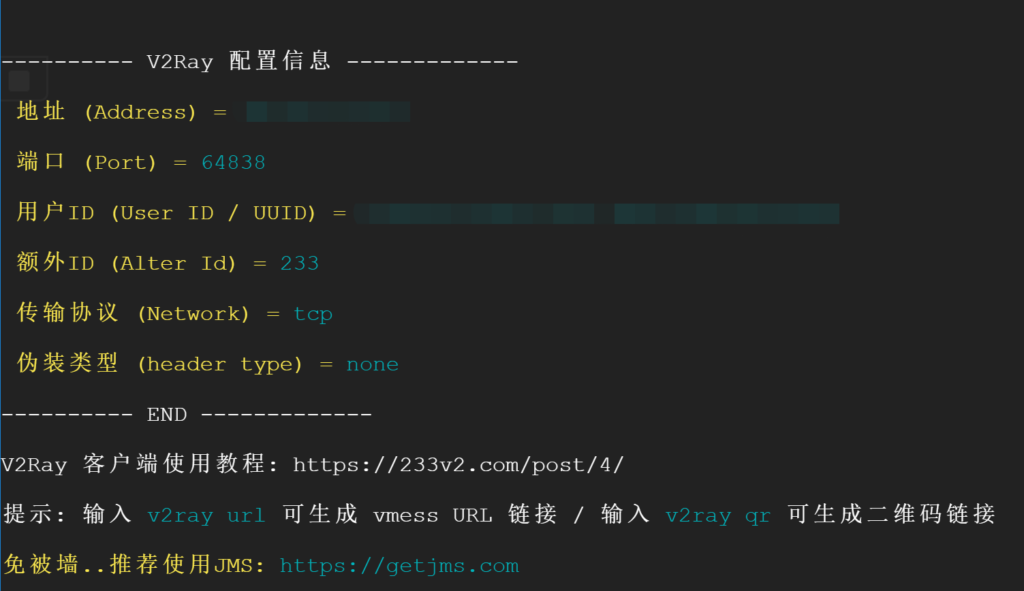This screenshot has width=1024, height=591.
Task: Open the 233v2.com tutorial link
Action: tap(458, 465)
